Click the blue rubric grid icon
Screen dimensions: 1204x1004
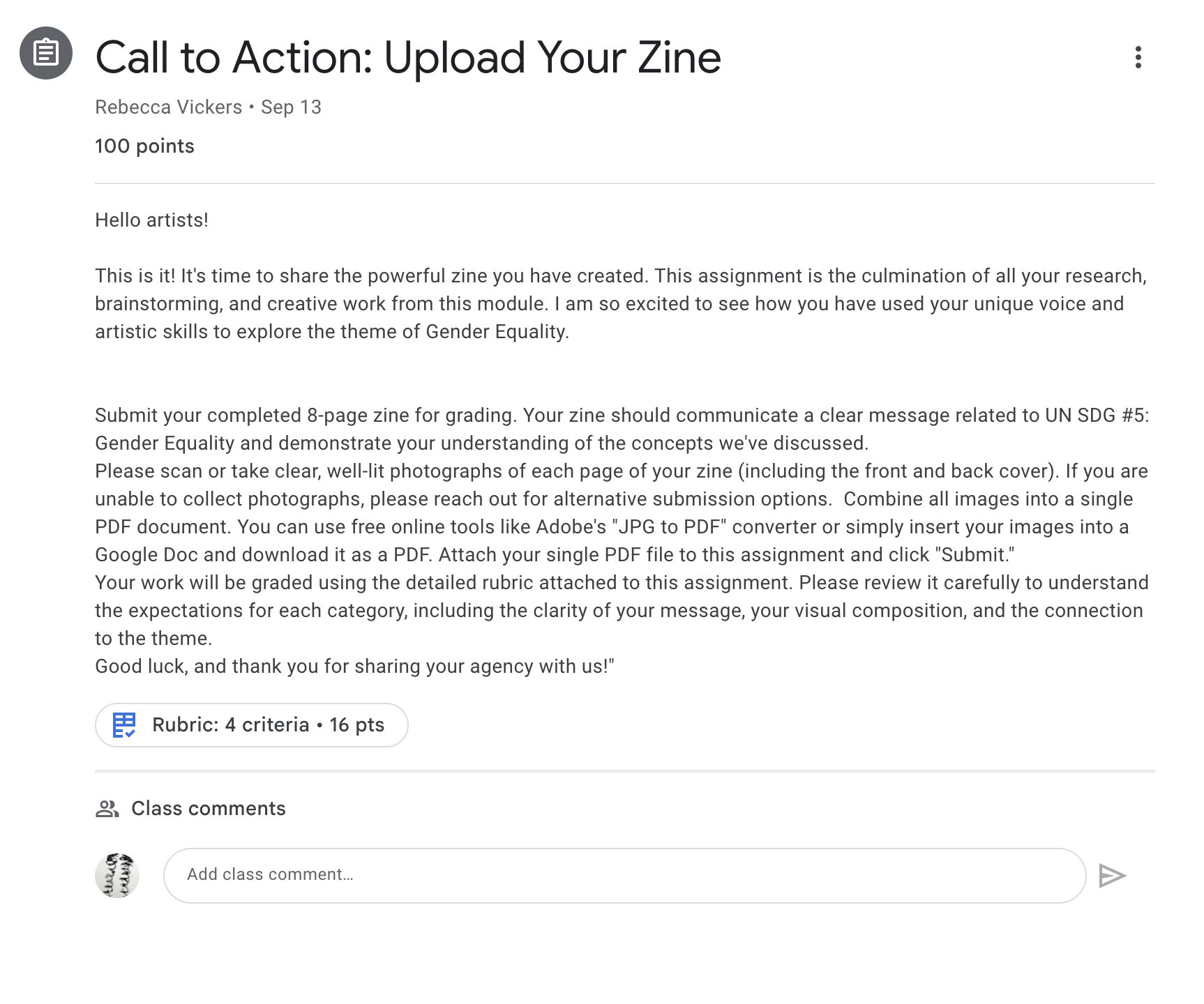tap(124, 725)
